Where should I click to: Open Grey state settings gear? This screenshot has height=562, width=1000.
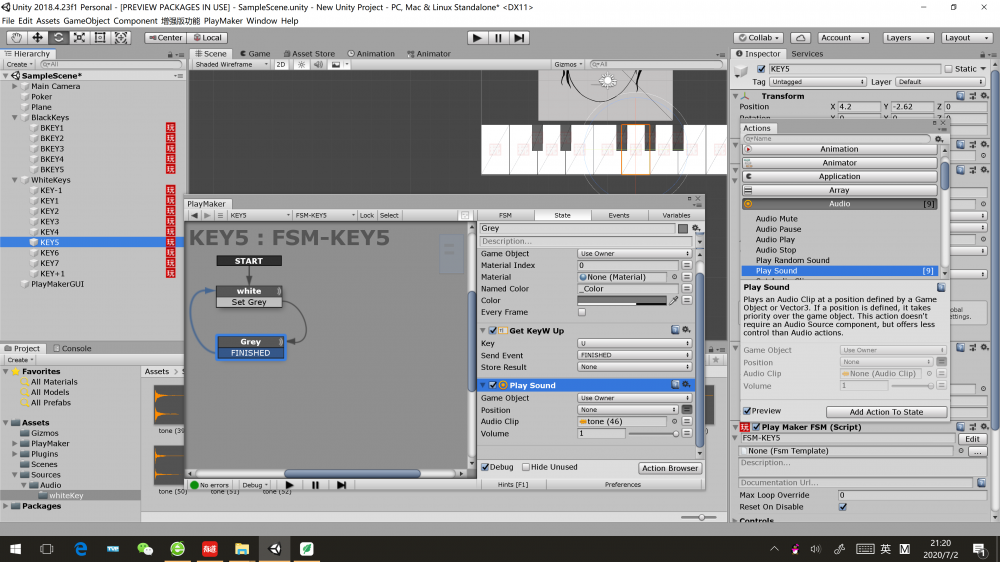pyautogui.click(x=696, y=228)
